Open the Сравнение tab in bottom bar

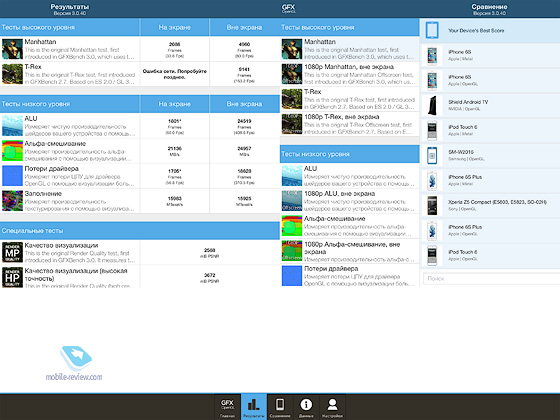coord(280,406)
